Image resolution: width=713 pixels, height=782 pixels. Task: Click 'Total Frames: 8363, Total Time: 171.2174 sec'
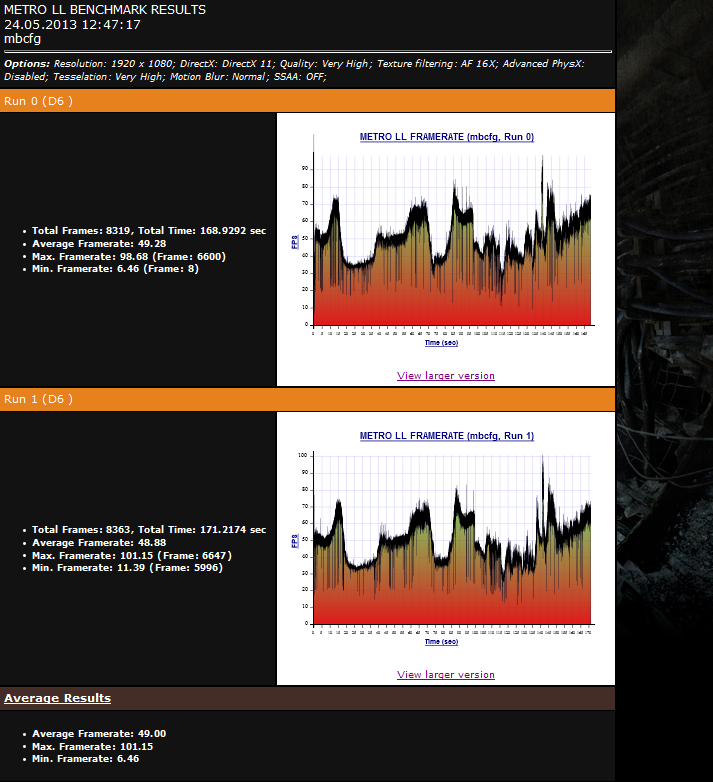149,530
